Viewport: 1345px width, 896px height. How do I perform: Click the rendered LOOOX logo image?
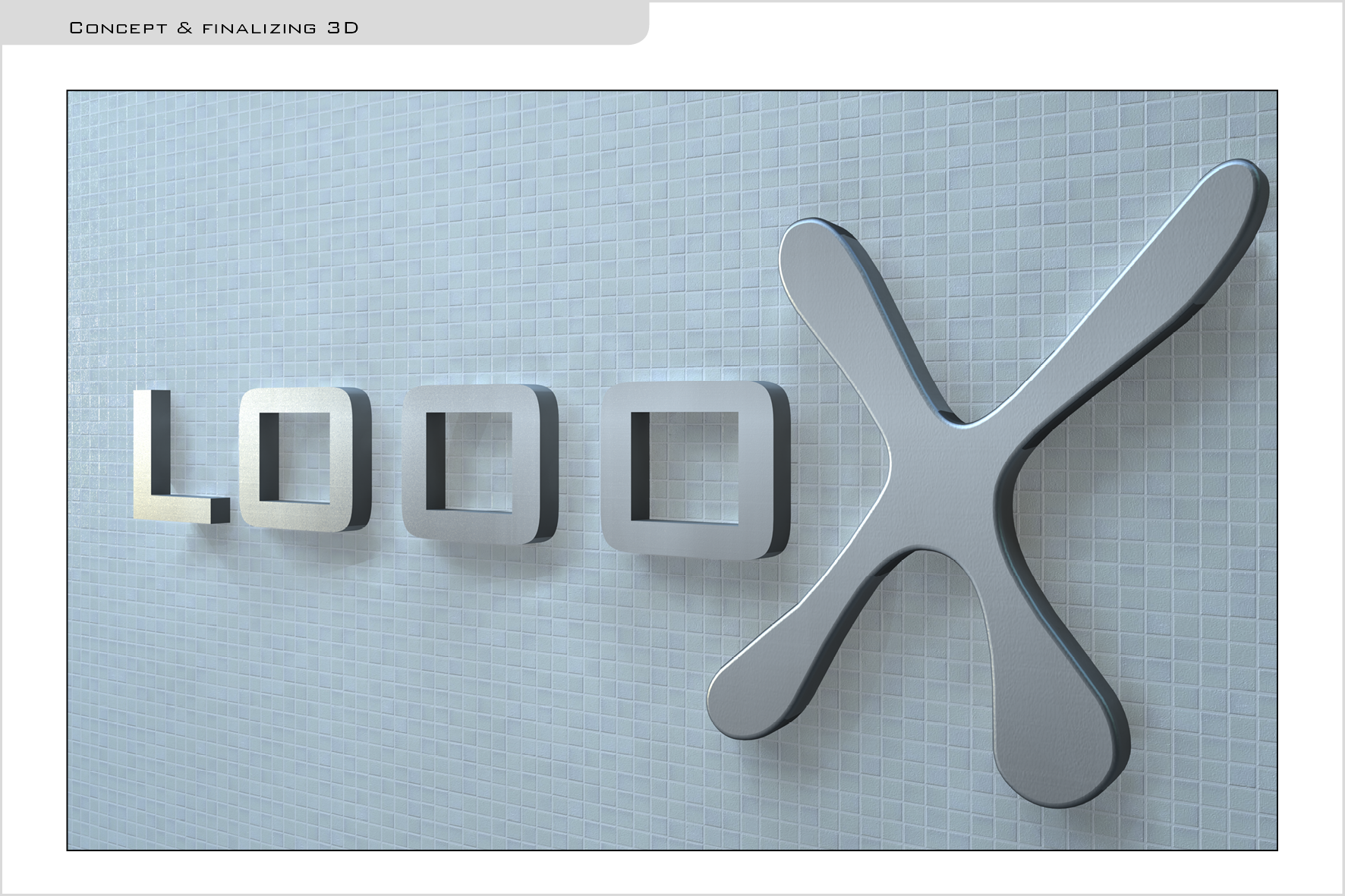672,470
